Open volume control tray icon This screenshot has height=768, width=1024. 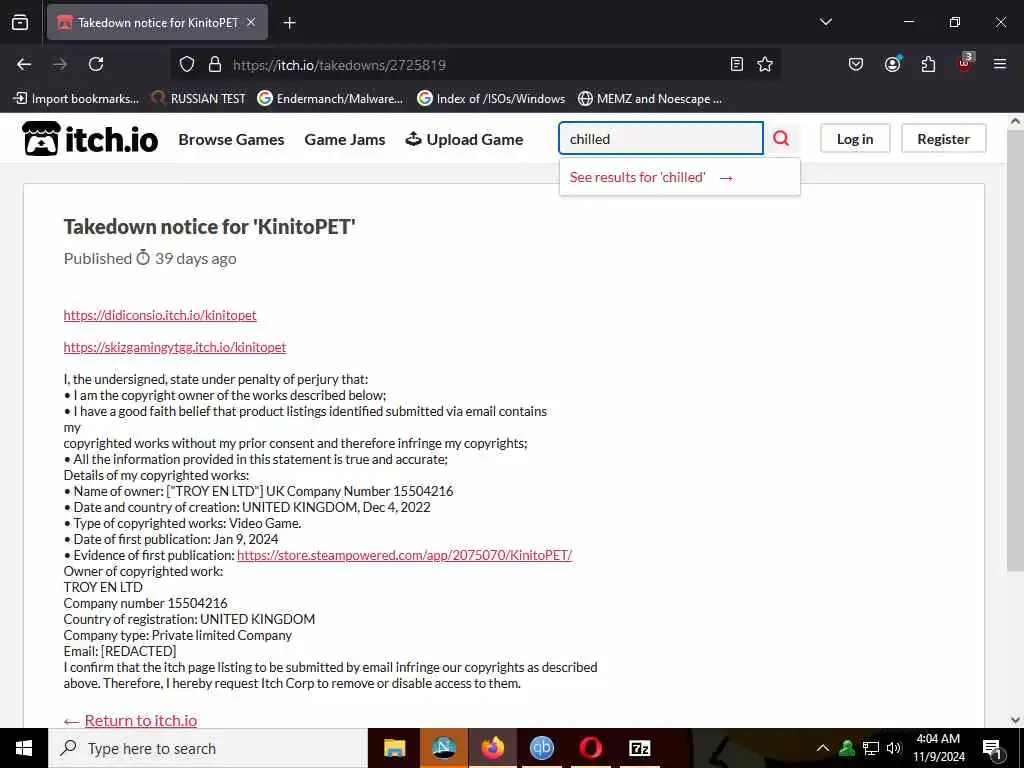[894, 748]
